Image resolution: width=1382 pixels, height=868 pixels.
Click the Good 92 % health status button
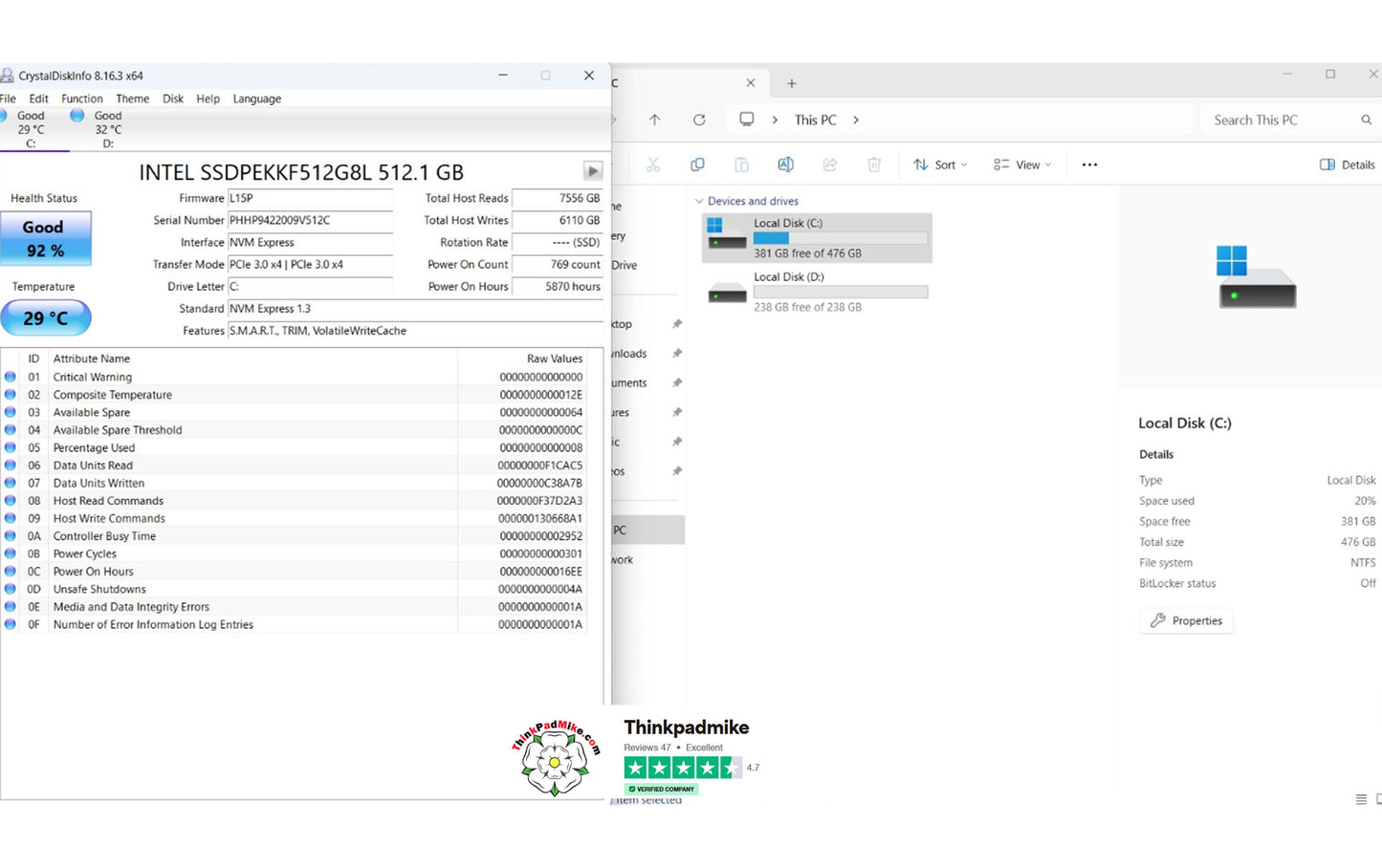pyautogui.click(x=45, y=238)
